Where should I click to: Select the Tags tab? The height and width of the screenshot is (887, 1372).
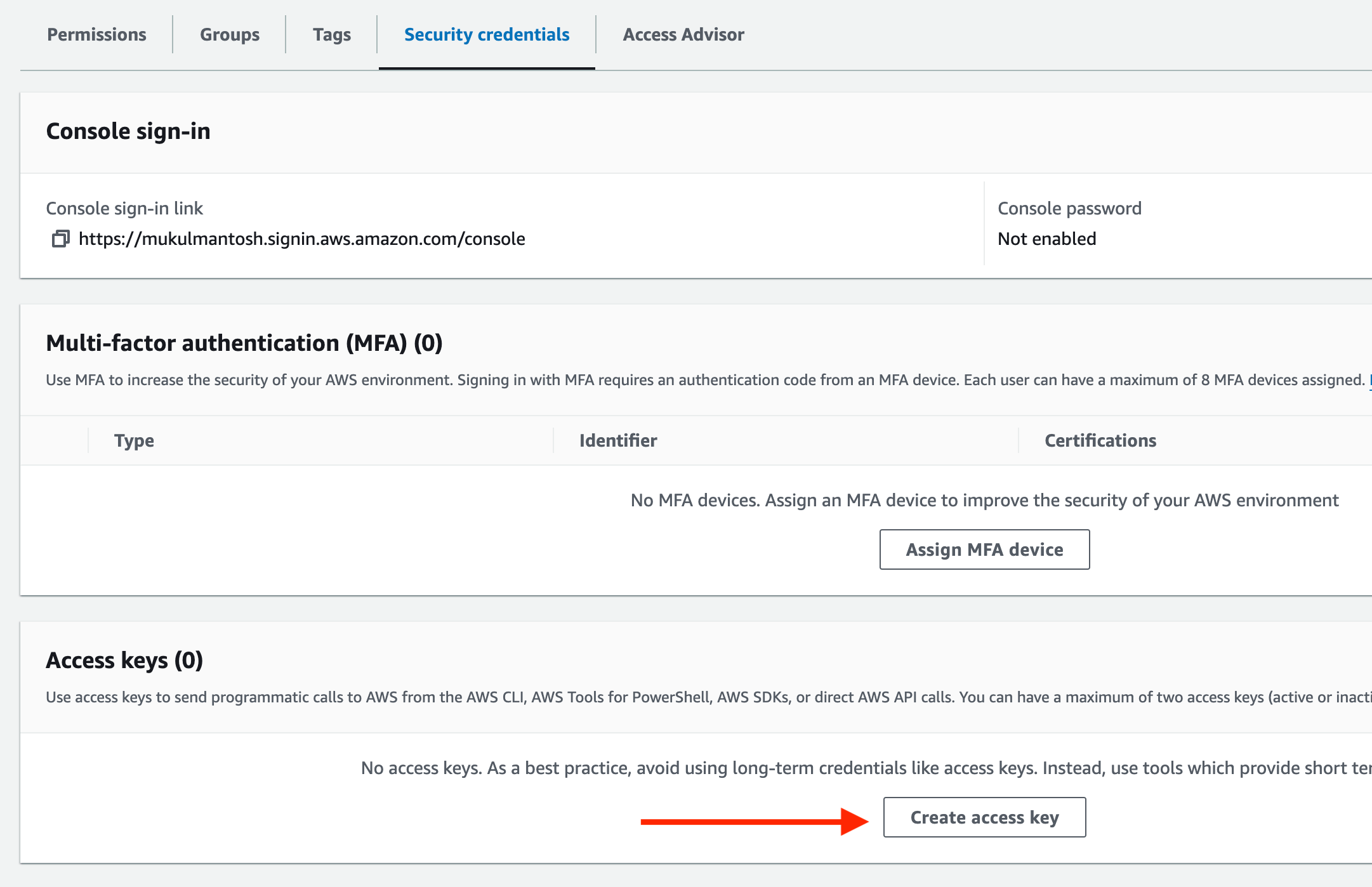(x=331, y=35)
